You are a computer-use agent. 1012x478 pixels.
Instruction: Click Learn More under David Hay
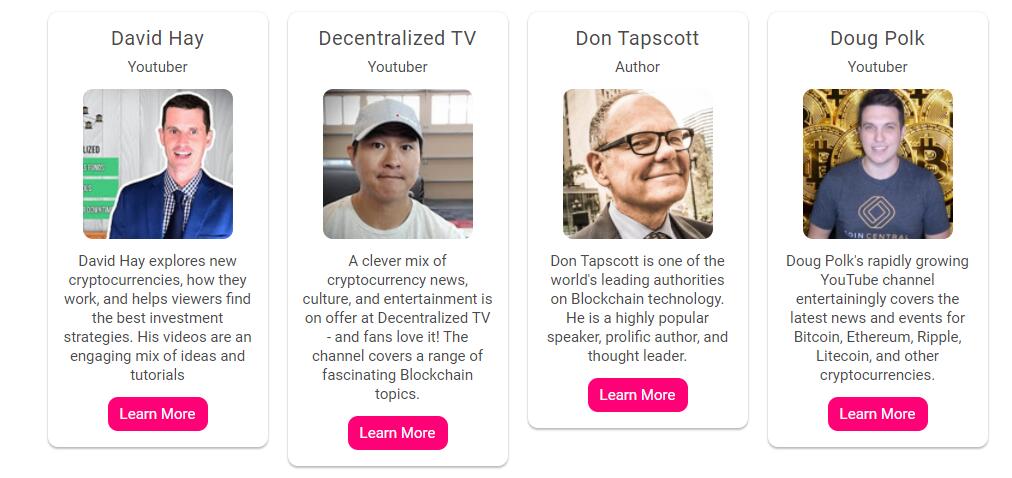coord(158,414)
